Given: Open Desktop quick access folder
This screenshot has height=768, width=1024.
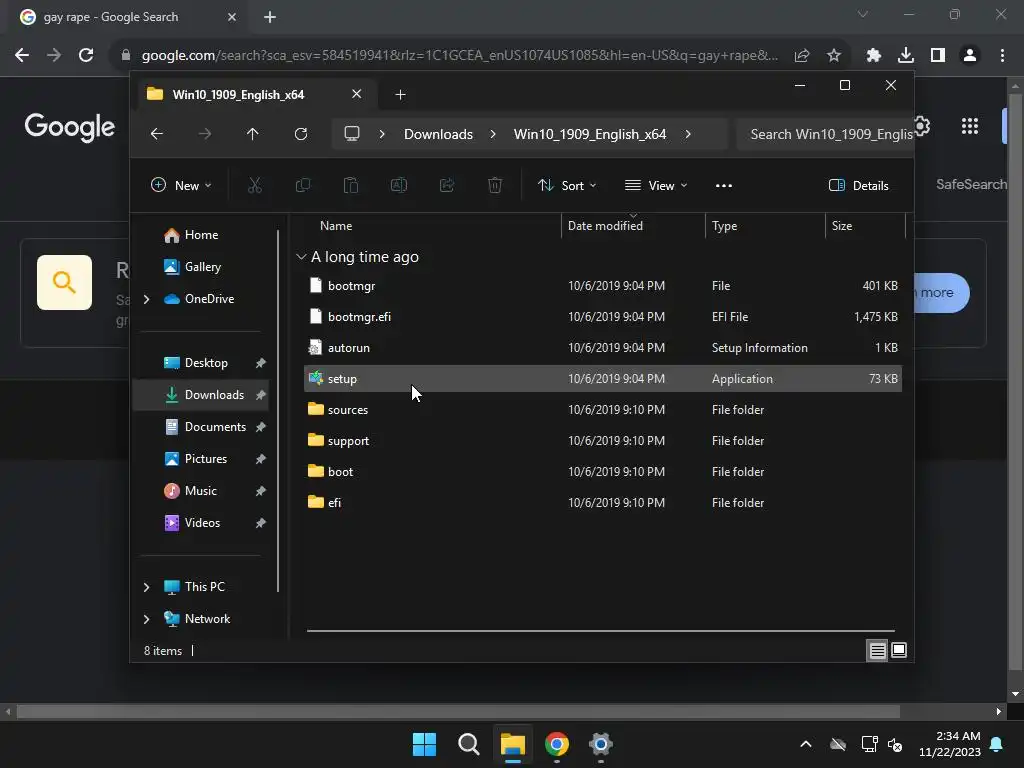Looking at the screenshot, I should (206, 363).
